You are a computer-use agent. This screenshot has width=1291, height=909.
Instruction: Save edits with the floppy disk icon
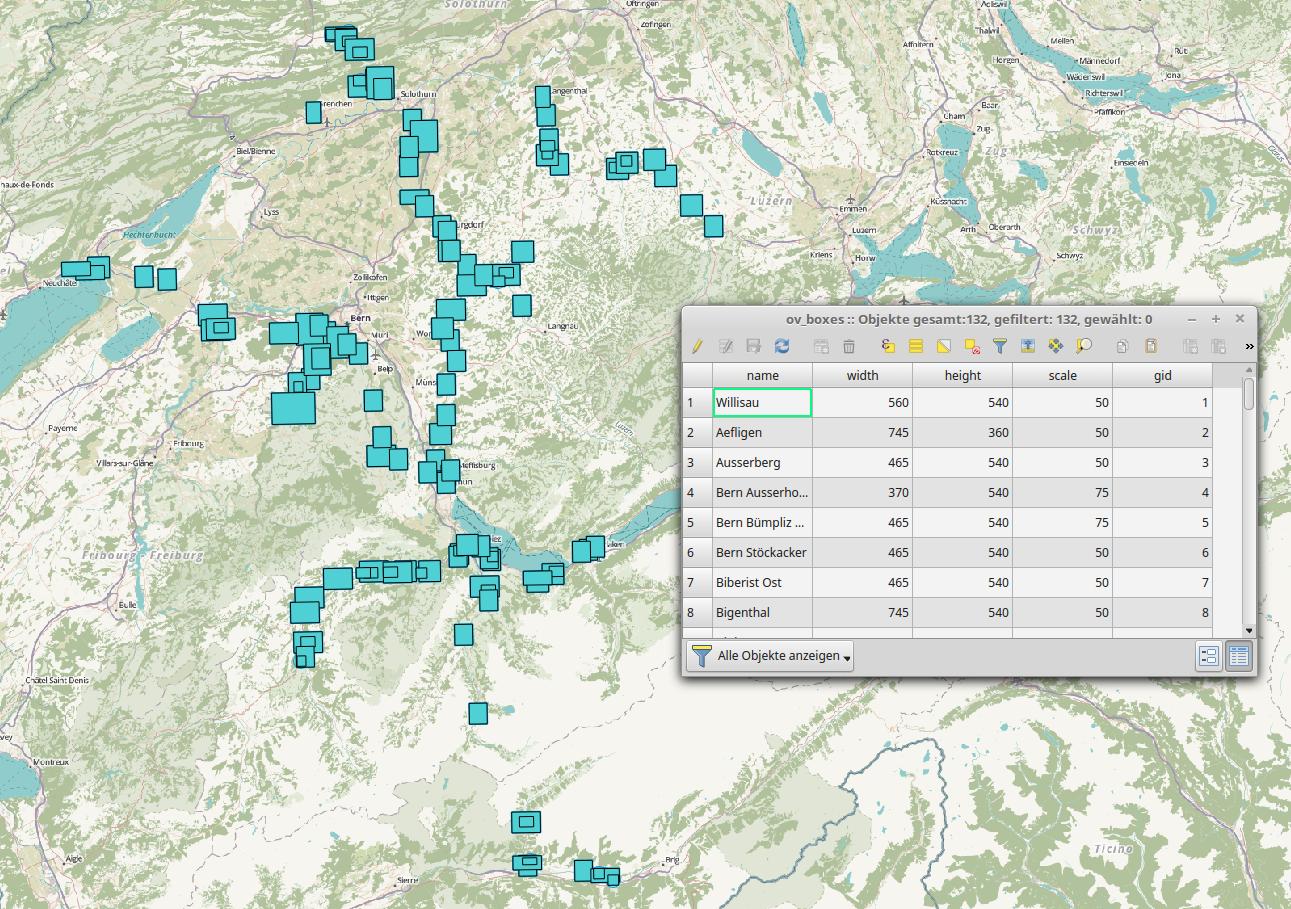[754, 346]
